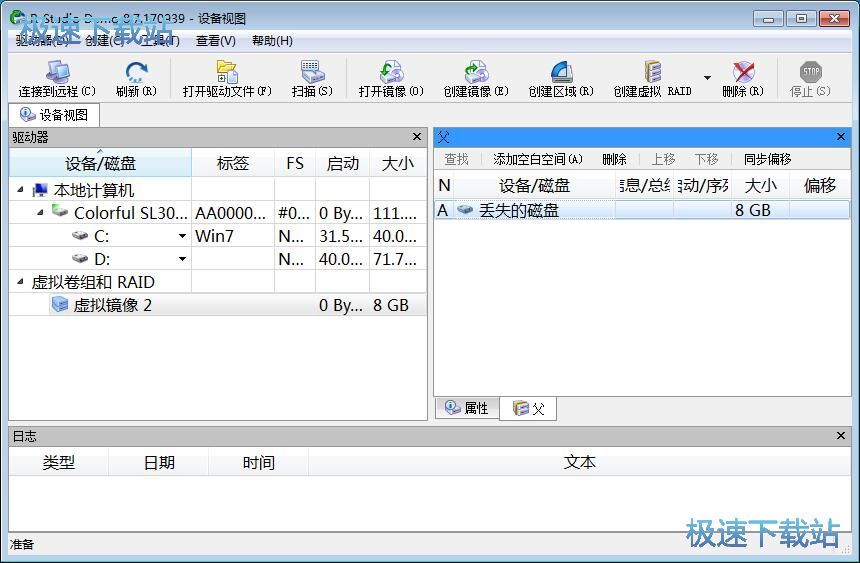Viewport: 860px width, 563px height.
Task: Click the 创建区域 (Create region) icon
Action: [x=561, y=73]
